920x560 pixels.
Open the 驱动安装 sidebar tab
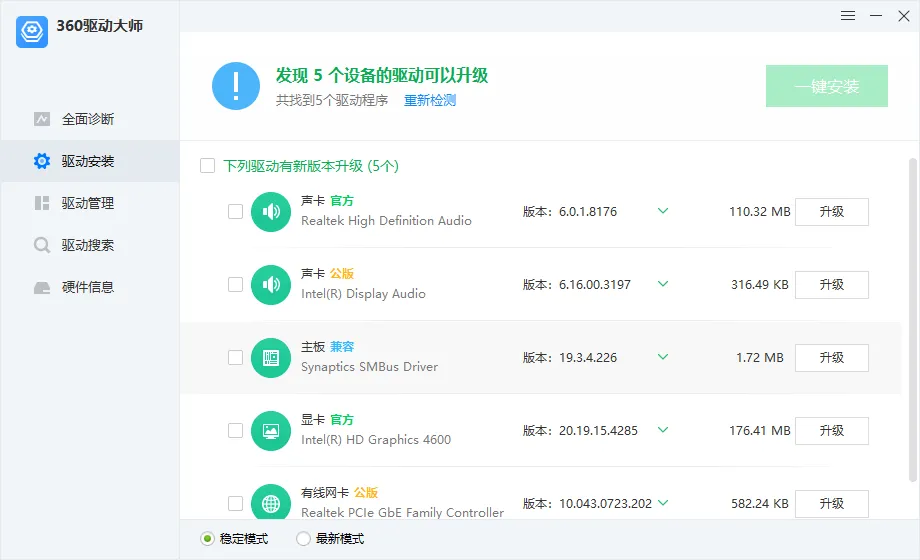coord(90,161)
